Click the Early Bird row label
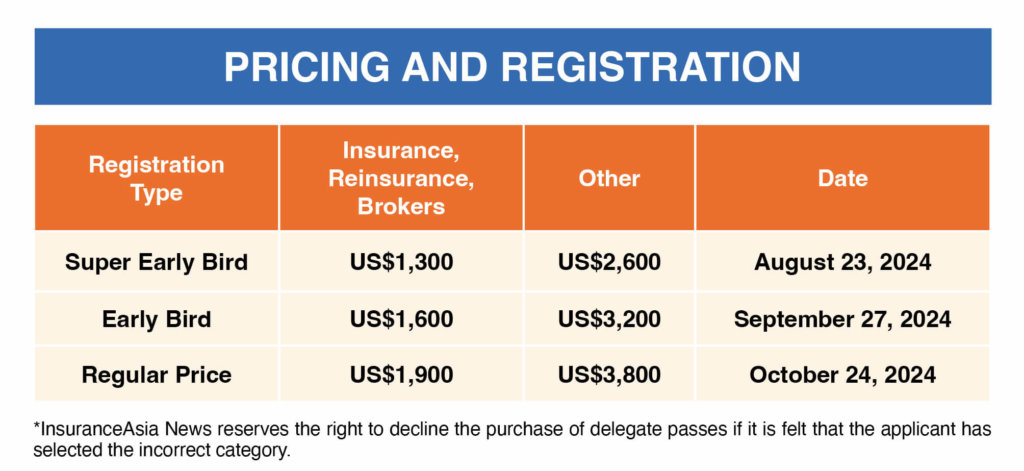 157,319
